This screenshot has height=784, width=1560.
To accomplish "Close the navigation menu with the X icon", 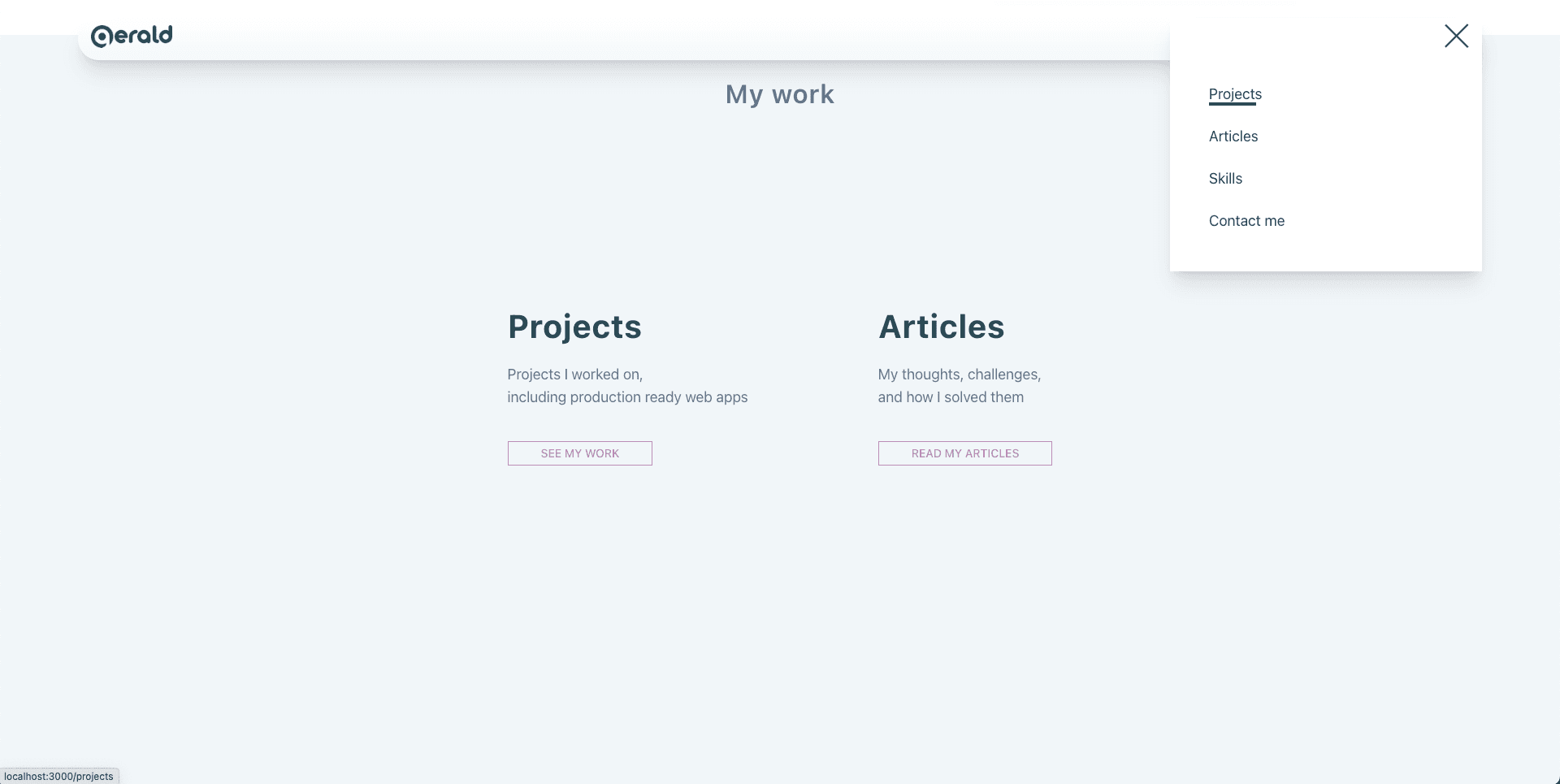I will pyautogui.click(x=1456, y=36).
